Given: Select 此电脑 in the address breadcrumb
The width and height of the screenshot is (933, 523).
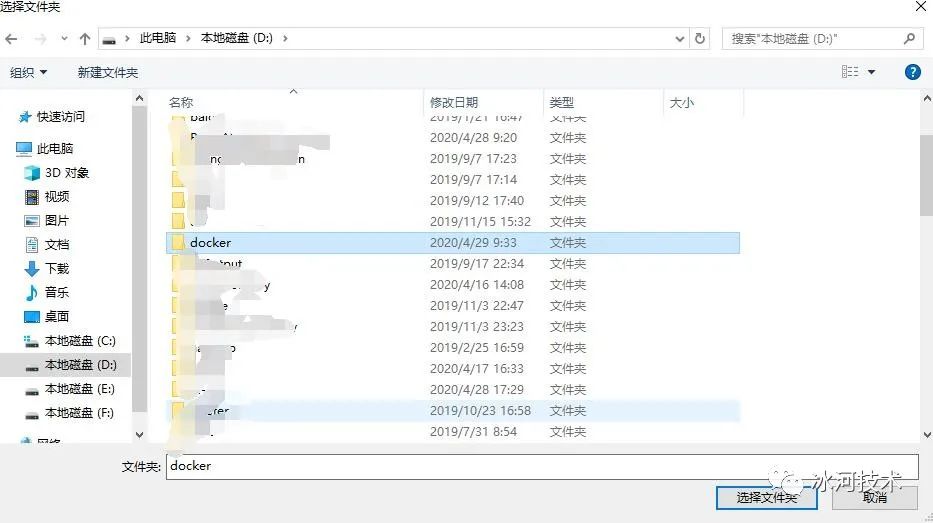Looking at the screenshot, I should point(158,38).
